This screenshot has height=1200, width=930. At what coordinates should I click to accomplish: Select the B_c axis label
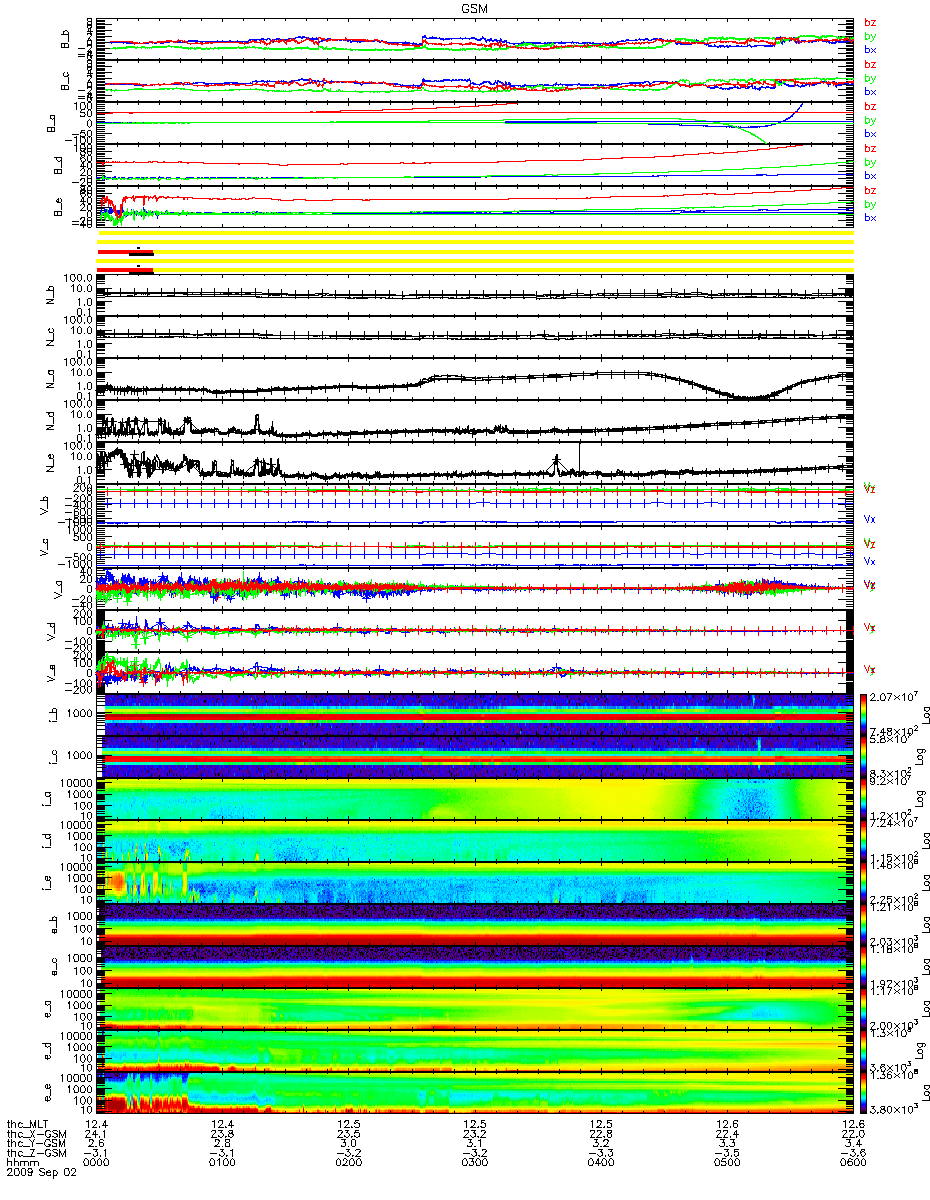click(x=66, y=81)
